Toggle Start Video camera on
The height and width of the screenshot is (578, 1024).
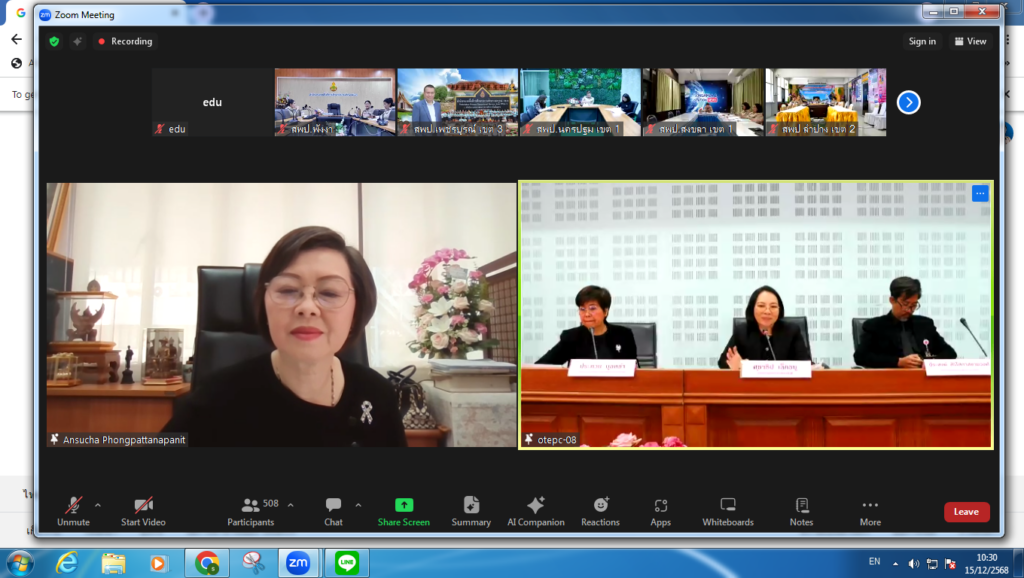click(143, 510)
